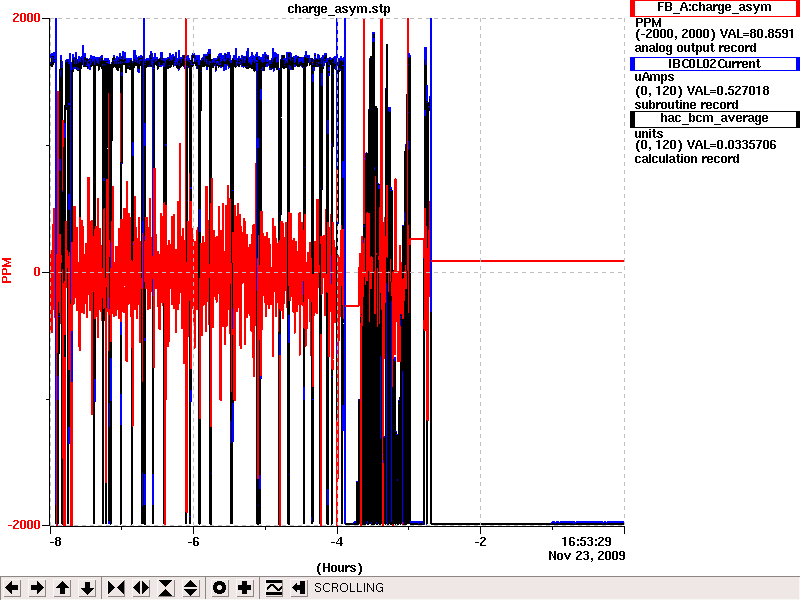
Task: Click the pan down arrow button
Action: 87,588
